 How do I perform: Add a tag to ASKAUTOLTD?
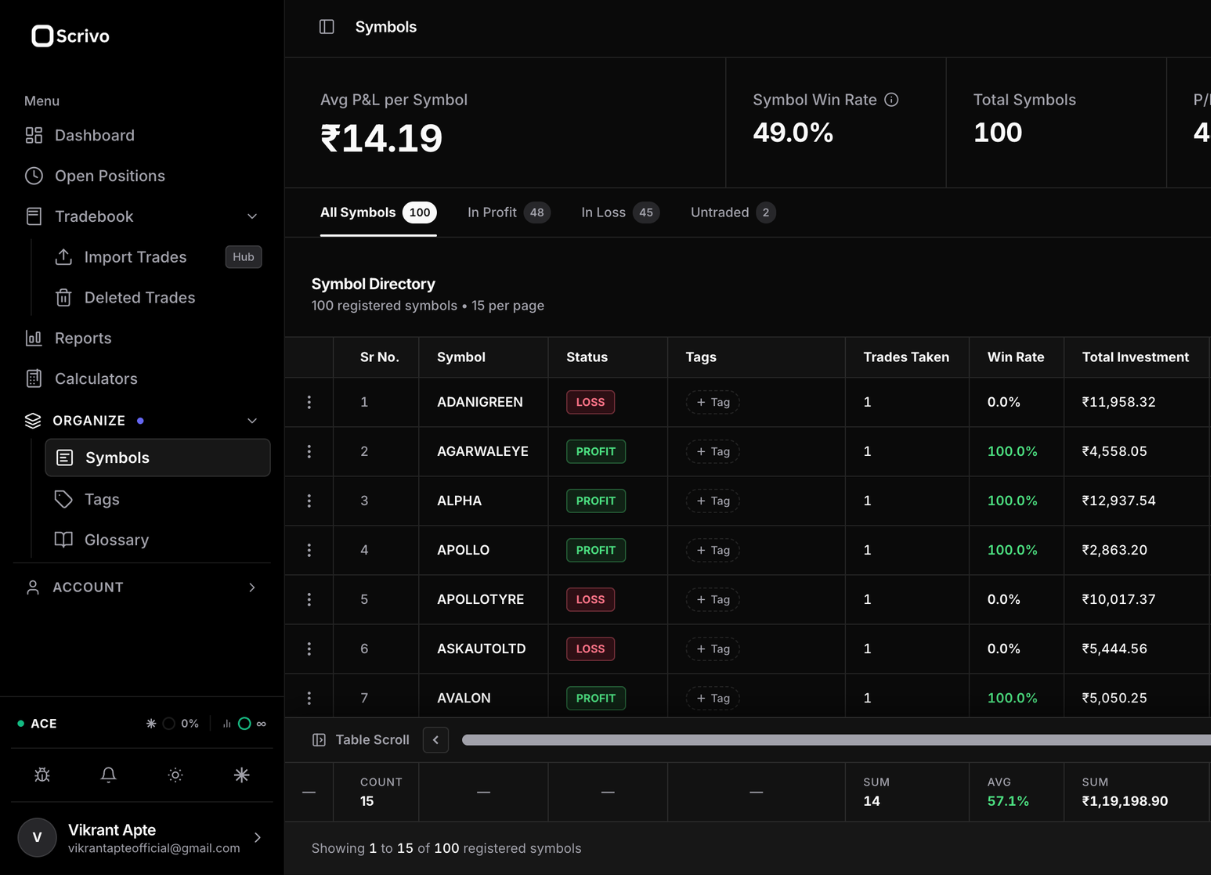[x=713, y=649]
